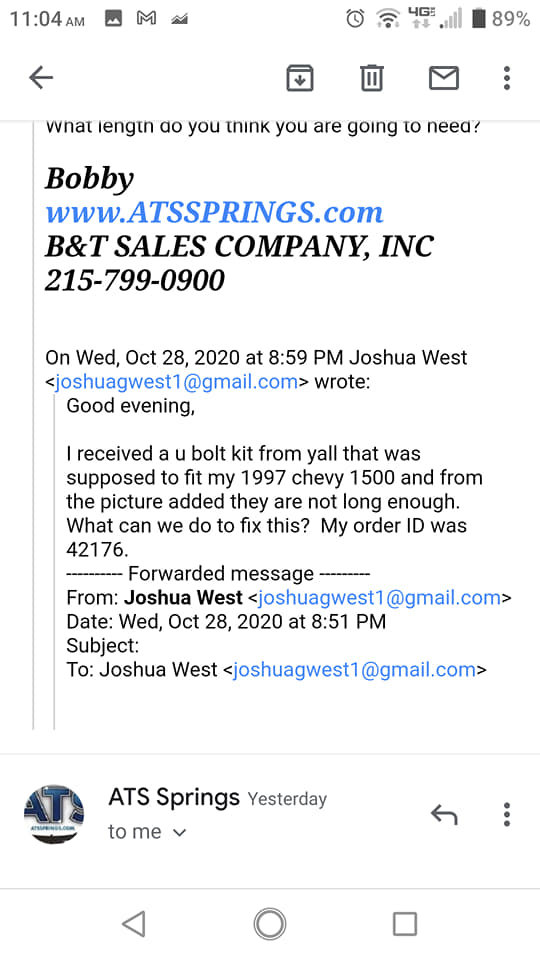Tap the ATS Springs sender avatar
This screenshot has width=540, height=960.
coord(54,814)
